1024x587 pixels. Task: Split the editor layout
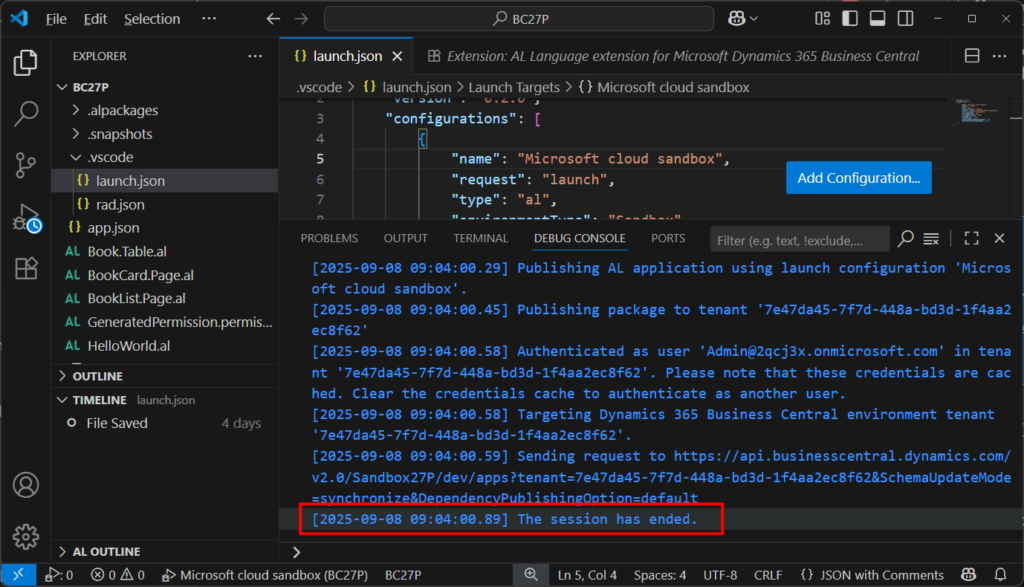click(x=971, y=56)
